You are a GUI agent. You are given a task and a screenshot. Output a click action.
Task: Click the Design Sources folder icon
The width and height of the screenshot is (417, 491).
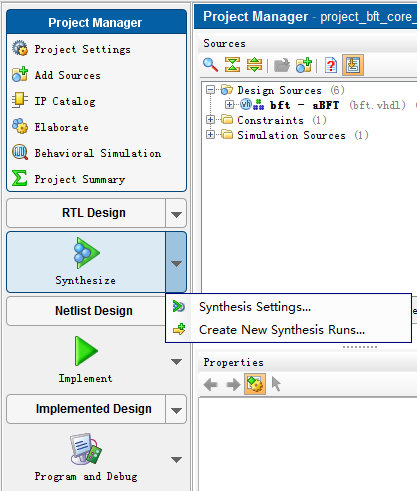(x=227, y=89)
